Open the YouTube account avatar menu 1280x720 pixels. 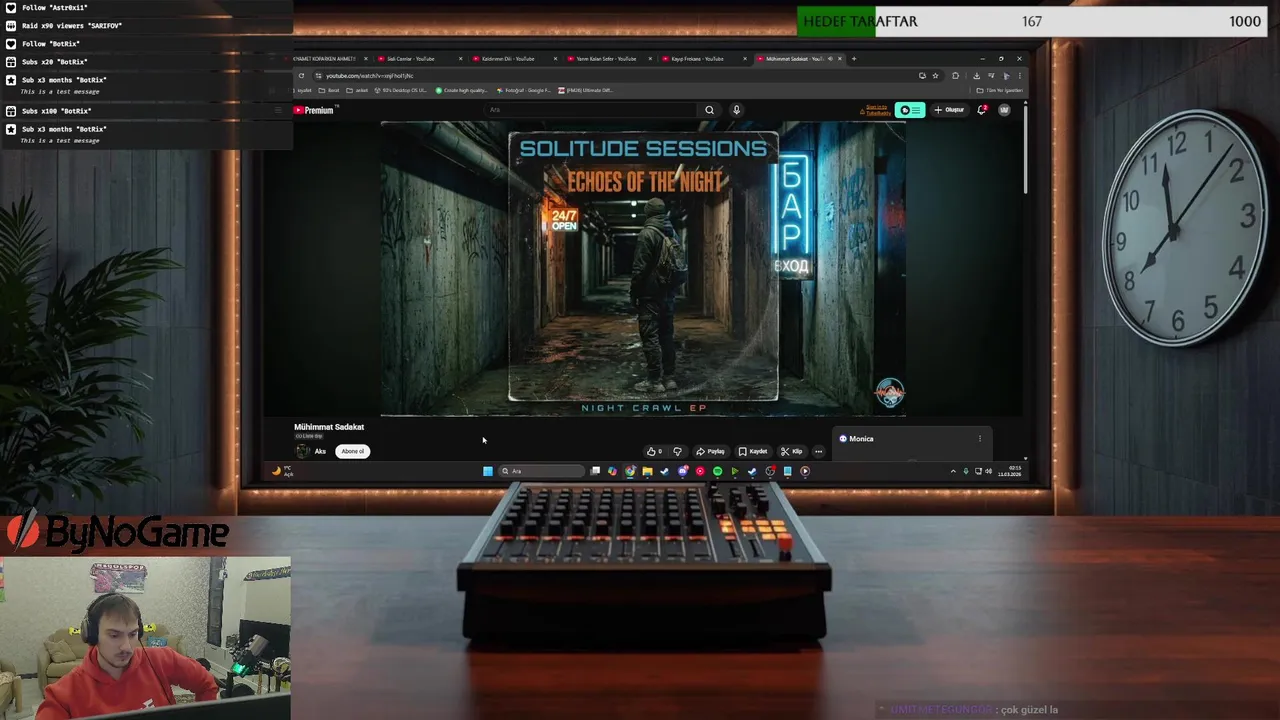[x=1004, y=110]
